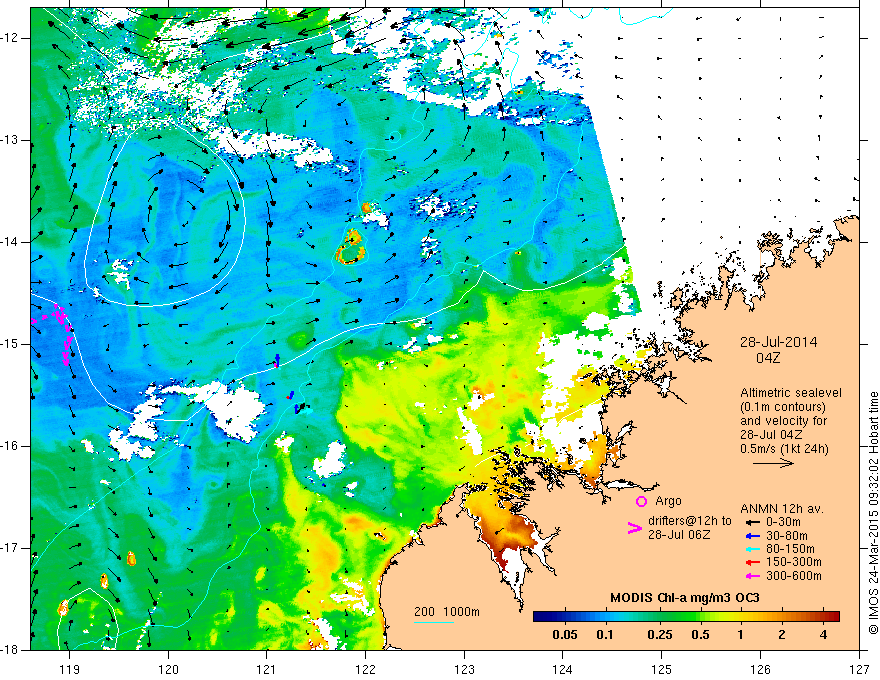Click longitude axis label 122
880x680 pixels.
click(x=365, y=670)
